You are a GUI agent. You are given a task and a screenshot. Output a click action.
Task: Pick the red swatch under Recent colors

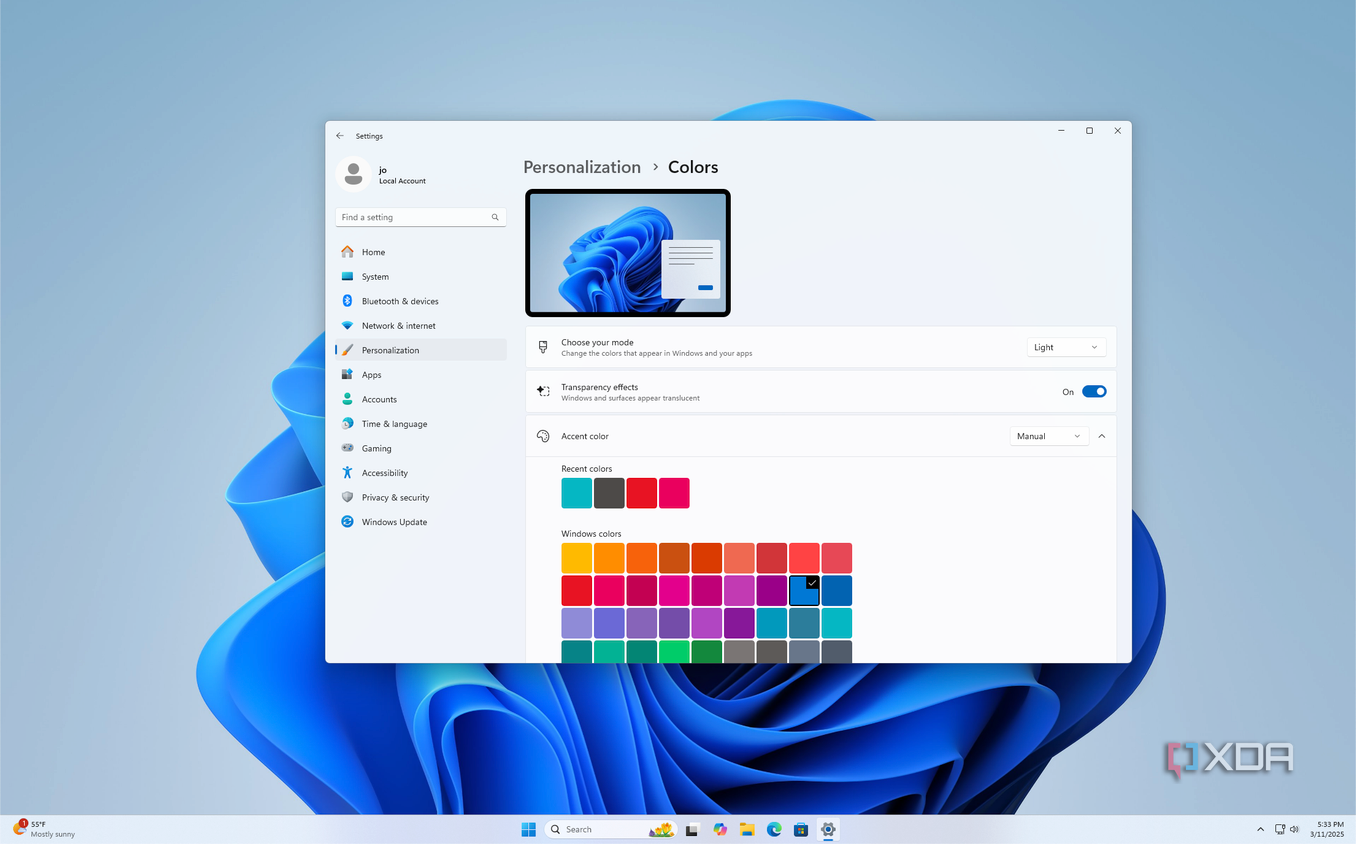tap(642, 493)
